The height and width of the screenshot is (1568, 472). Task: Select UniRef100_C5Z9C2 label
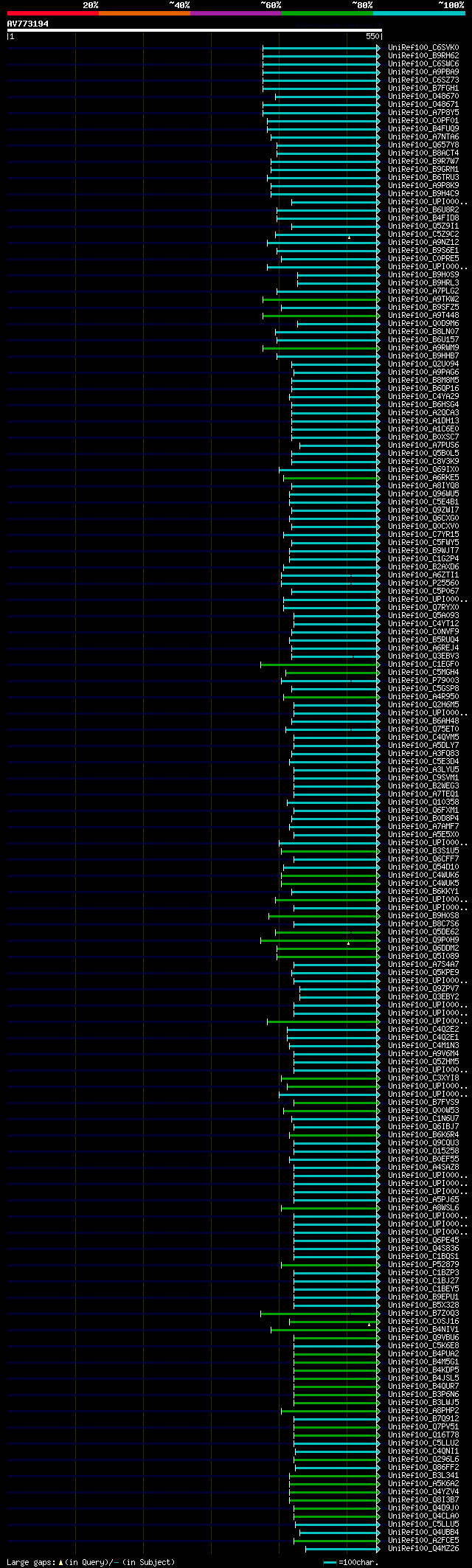click(x=423, y=235)
